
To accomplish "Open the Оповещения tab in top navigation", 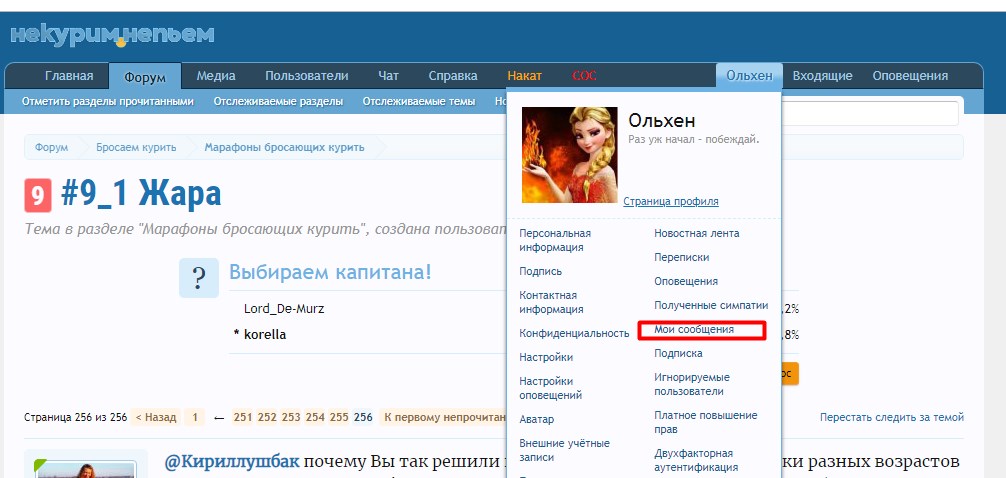I will pos(910,76).
